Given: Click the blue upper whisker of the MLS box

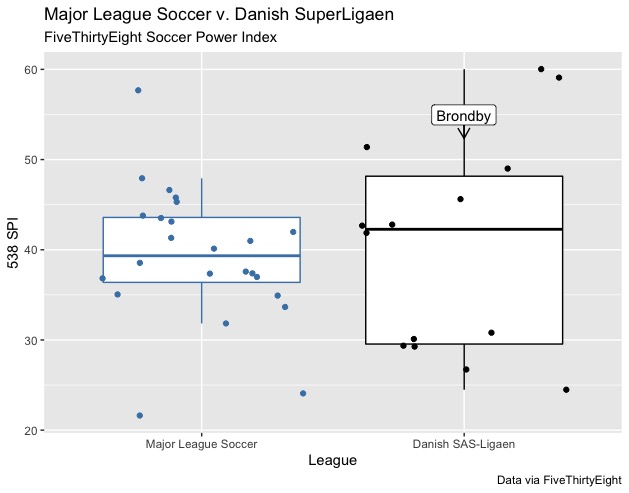Looking at the screenshot, I should coord(202,198).
